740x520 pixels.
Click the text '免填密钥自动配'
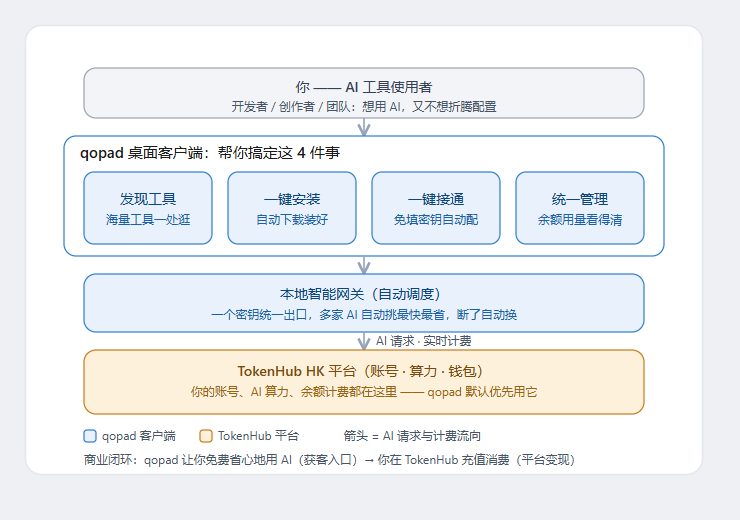click(436, 219)
